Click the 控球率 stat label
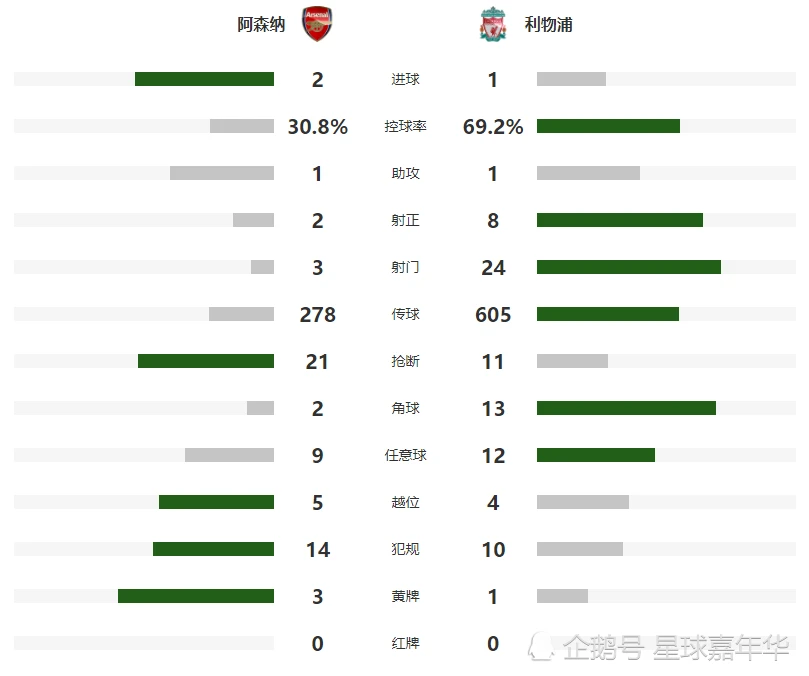 405,126
